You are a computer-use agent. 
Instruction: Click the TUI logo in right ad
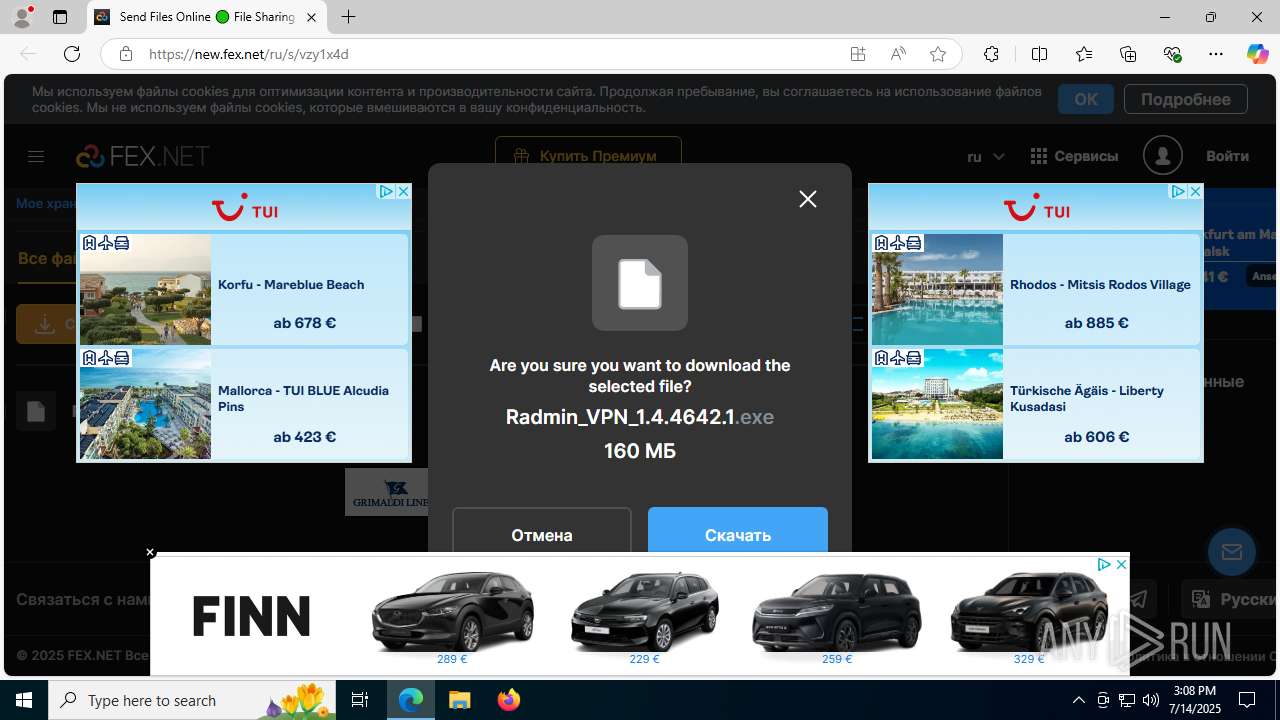[x=1037, y=209]
